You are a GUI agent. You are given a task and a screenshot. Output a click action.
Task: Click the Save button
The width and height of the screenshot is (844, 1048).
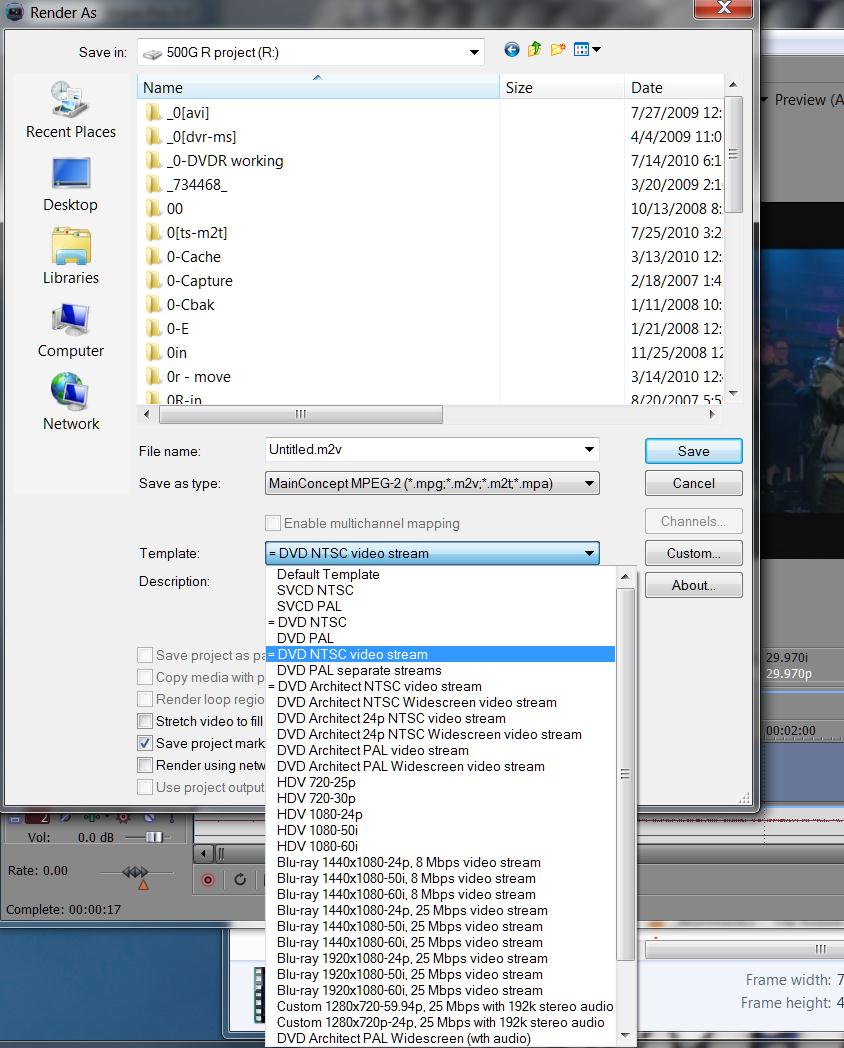(x=694, y=451)
